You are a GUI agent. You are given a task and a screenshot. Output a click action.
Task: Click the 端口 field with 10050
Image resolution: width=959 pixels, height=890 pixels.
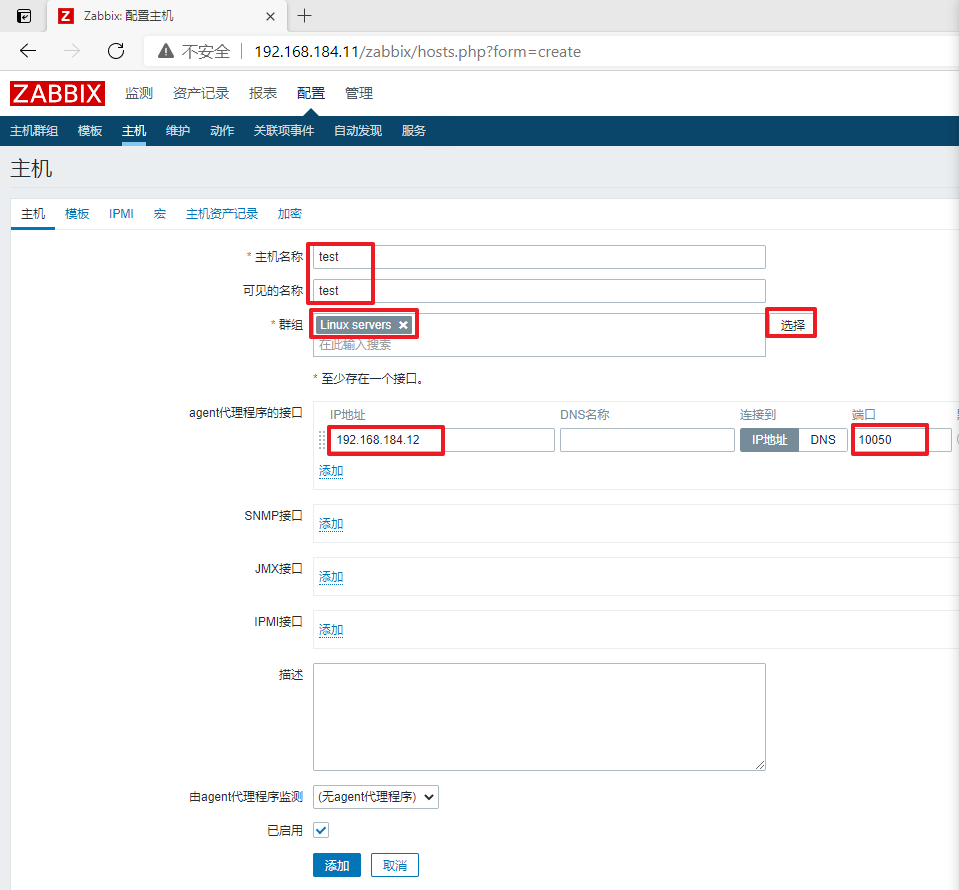[x=902, y=440]
